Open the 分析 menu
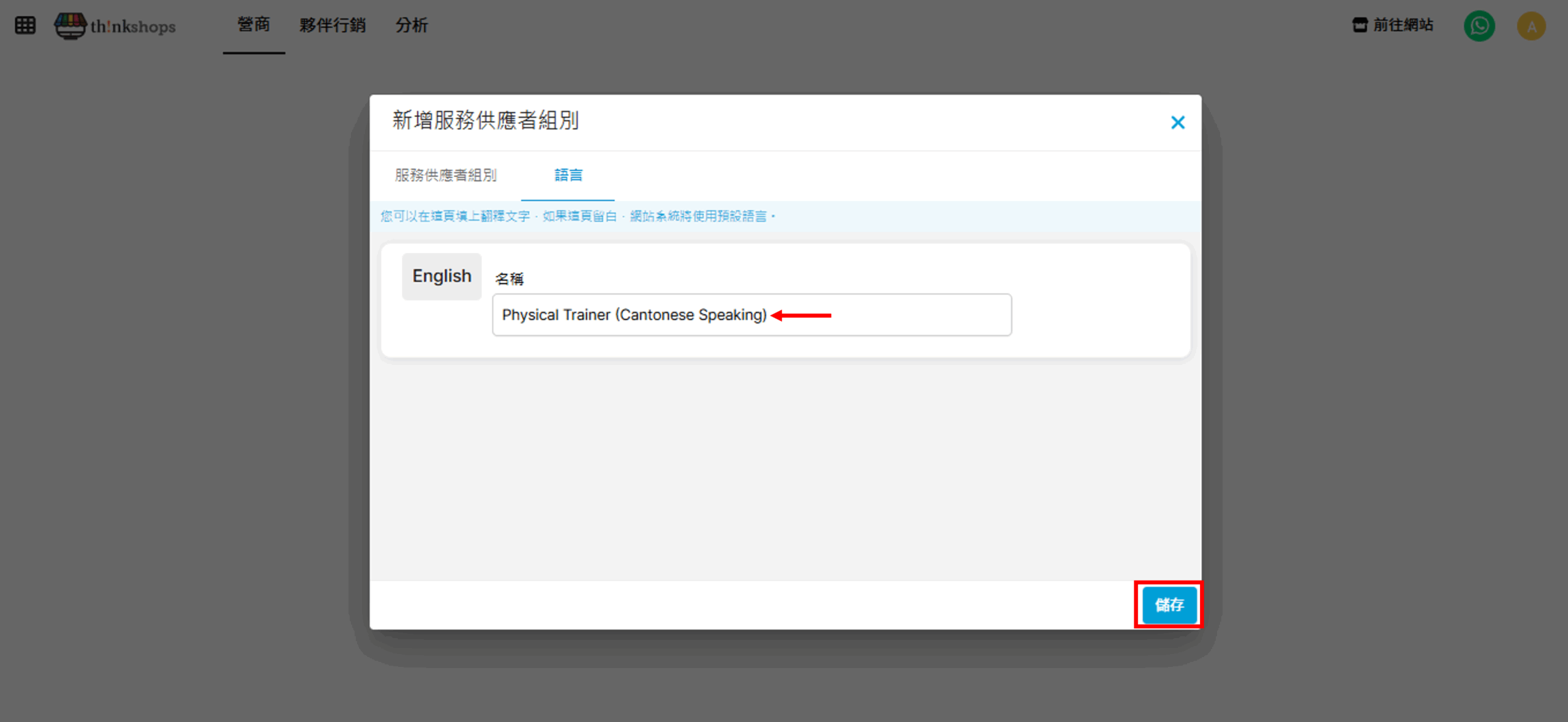The height and width of the screenshot is (722, 1568). pos(412,25)
